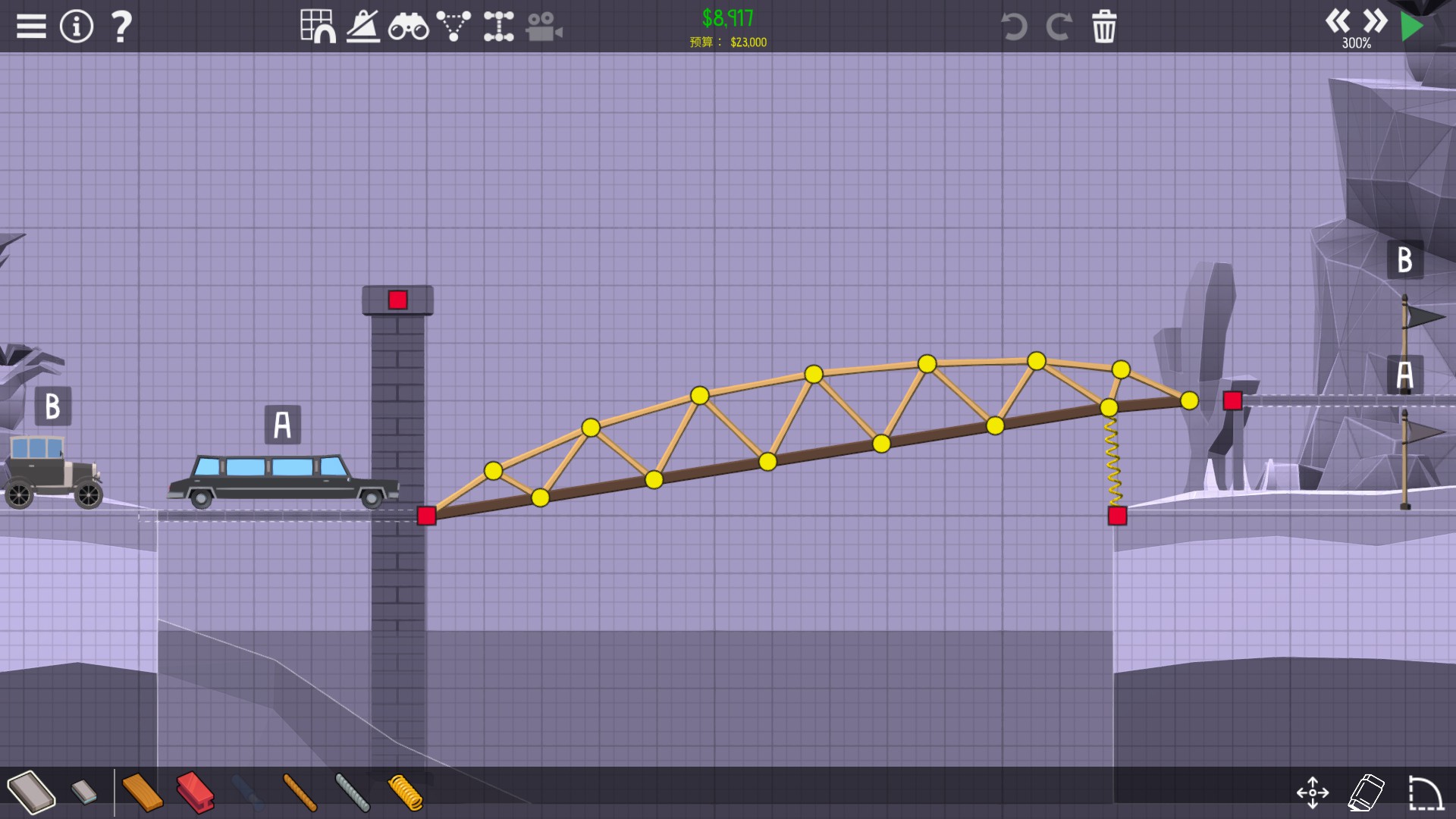The width and height of the screenshot is (1456, 819).
Task: Toggle the weight stress display
Action: (363, 27)
